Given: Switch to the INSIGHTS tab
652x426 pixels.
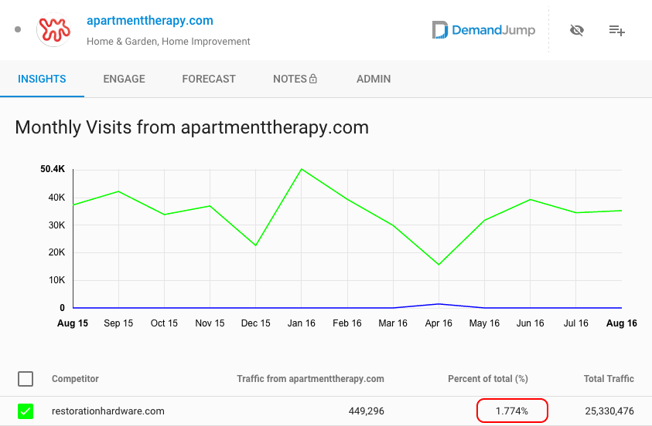Looking at the screenshot, I should pos(42,79).
